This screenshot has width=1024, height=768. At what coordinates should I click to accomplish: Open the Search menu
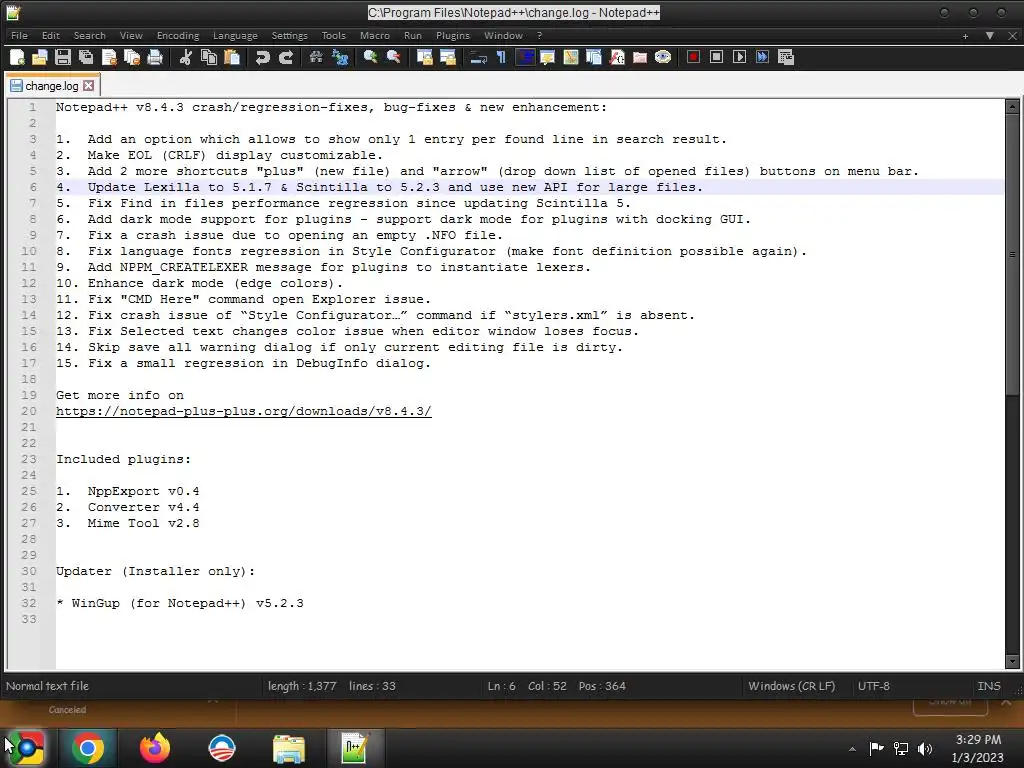point(89,35)
